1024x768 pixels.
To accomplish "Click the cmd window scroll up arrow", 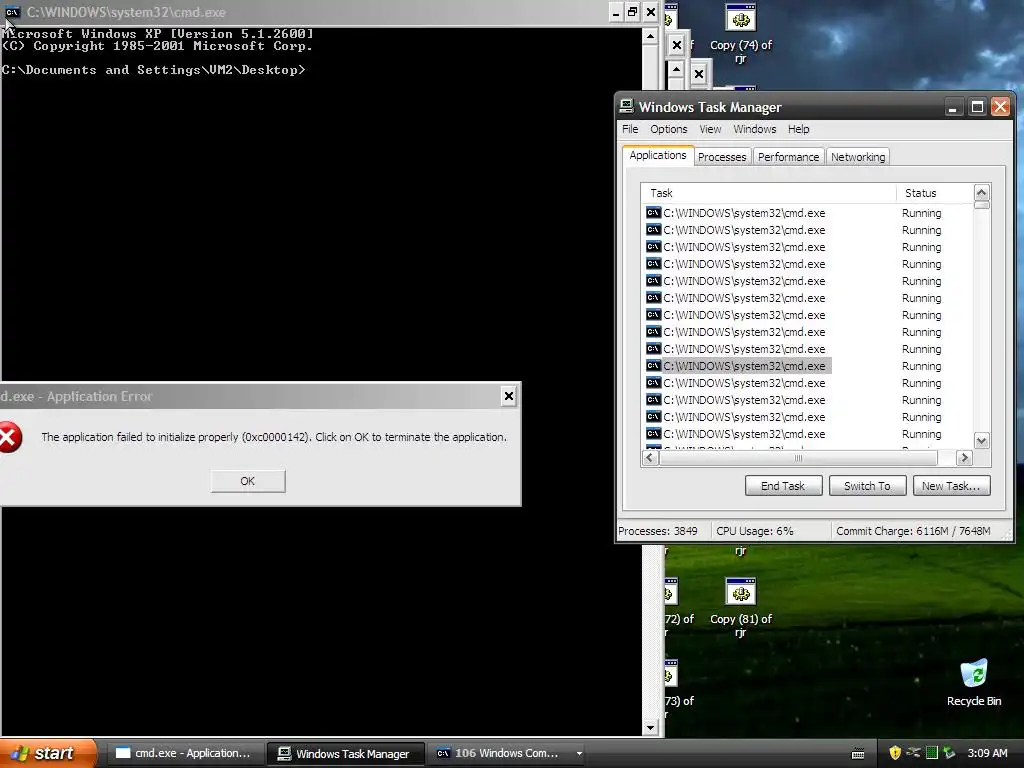I will tap(650, 37).
